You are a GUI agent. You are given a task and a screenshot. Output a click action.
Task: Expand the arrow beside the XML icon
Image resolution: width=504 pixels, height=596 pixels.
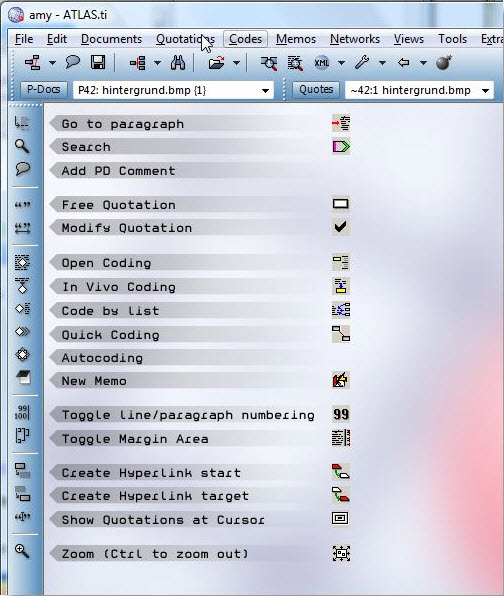pos(341,63)
